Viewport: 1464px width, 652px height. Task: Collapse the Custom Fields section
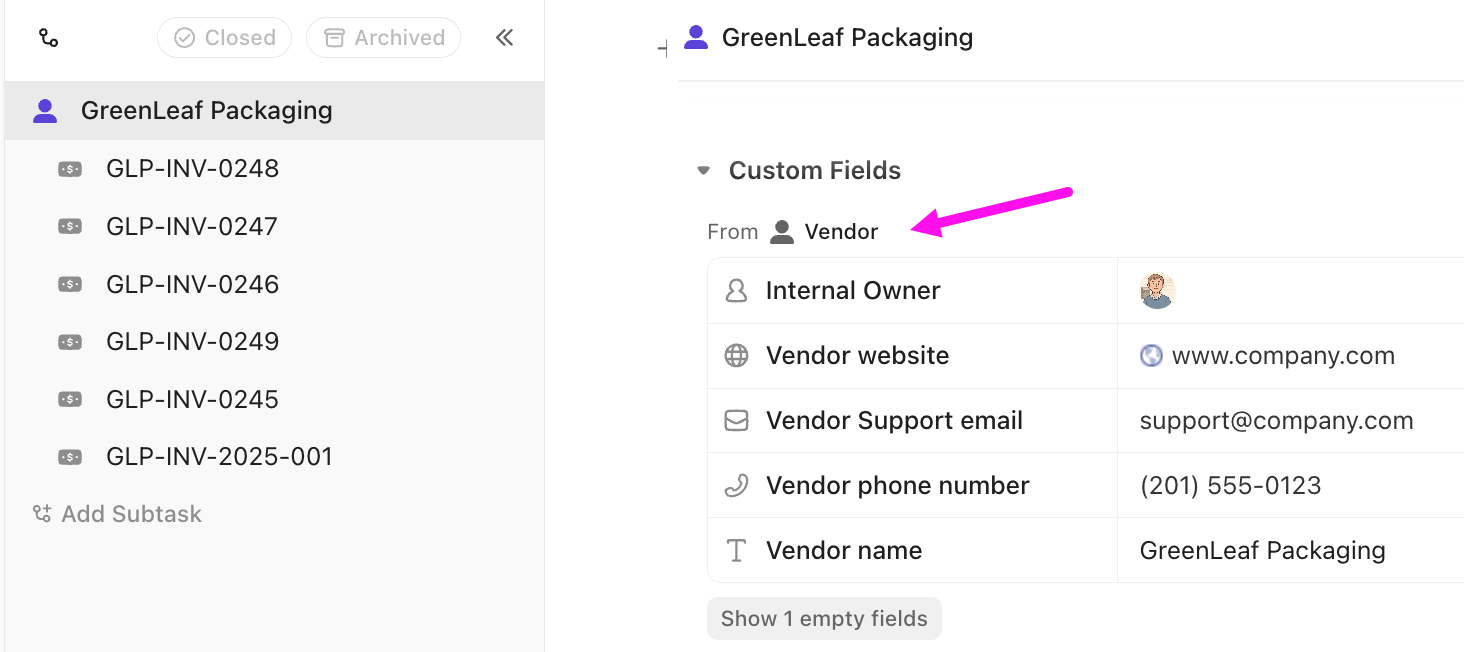(x=703, y=170)
